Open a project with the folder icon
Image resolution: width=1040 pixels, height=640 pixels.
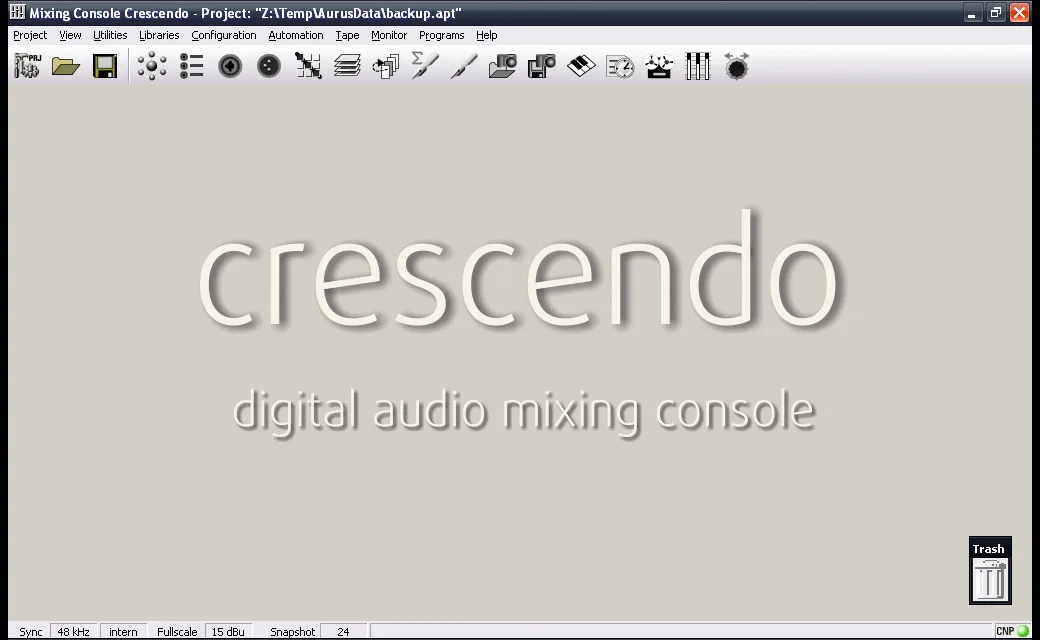(x=66, y=66)
